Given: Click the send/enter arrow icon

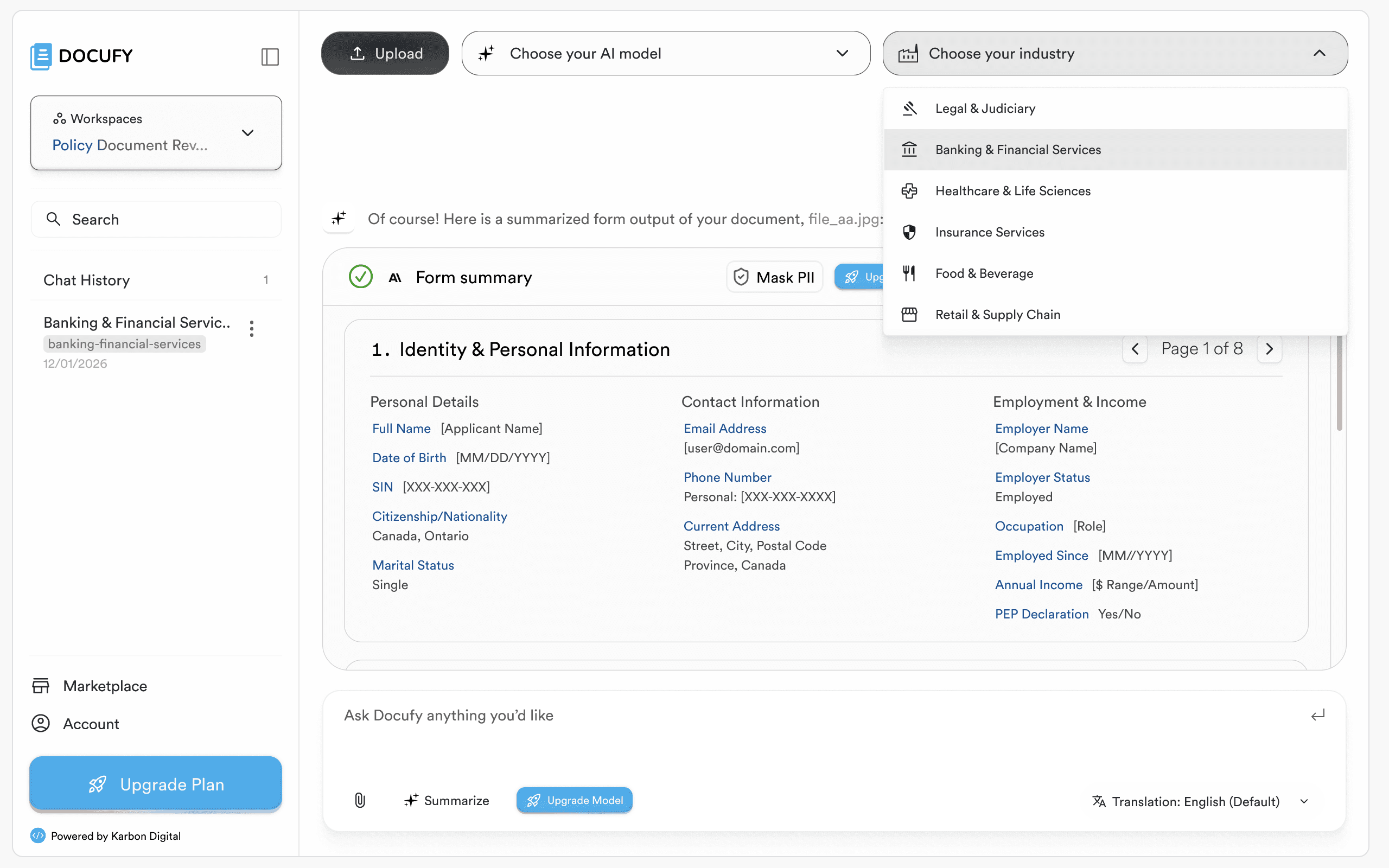Looking at the screenshot, I should (1318, 716).
